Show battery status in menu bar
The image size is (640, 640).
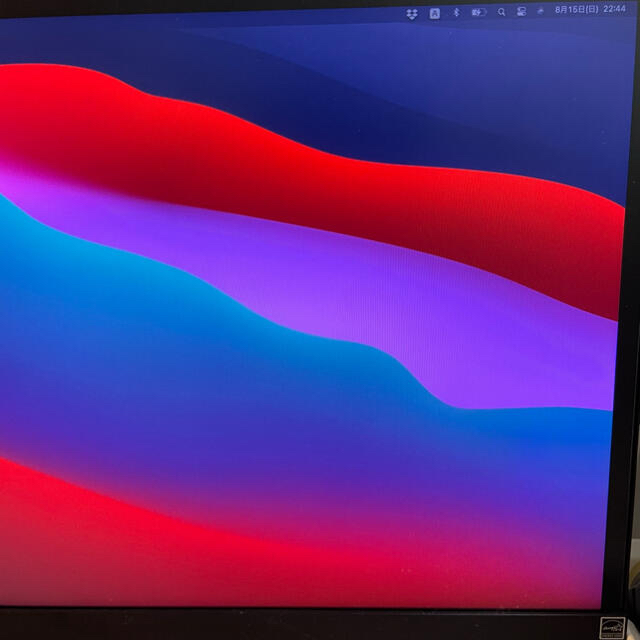[x=479, y=13]
